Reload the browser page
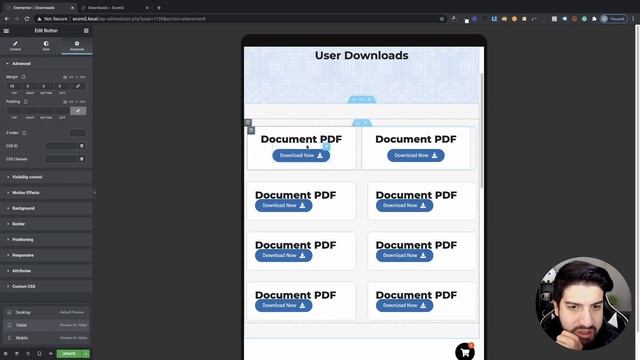The height and width of the screenshot is (360, 640). (27, 19)
